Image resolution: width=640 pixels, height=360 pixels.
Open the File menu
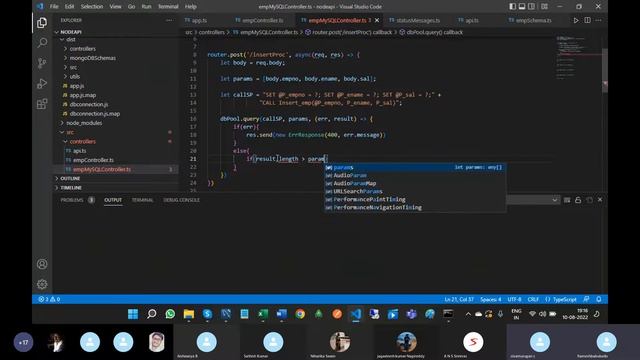(54, 7)
